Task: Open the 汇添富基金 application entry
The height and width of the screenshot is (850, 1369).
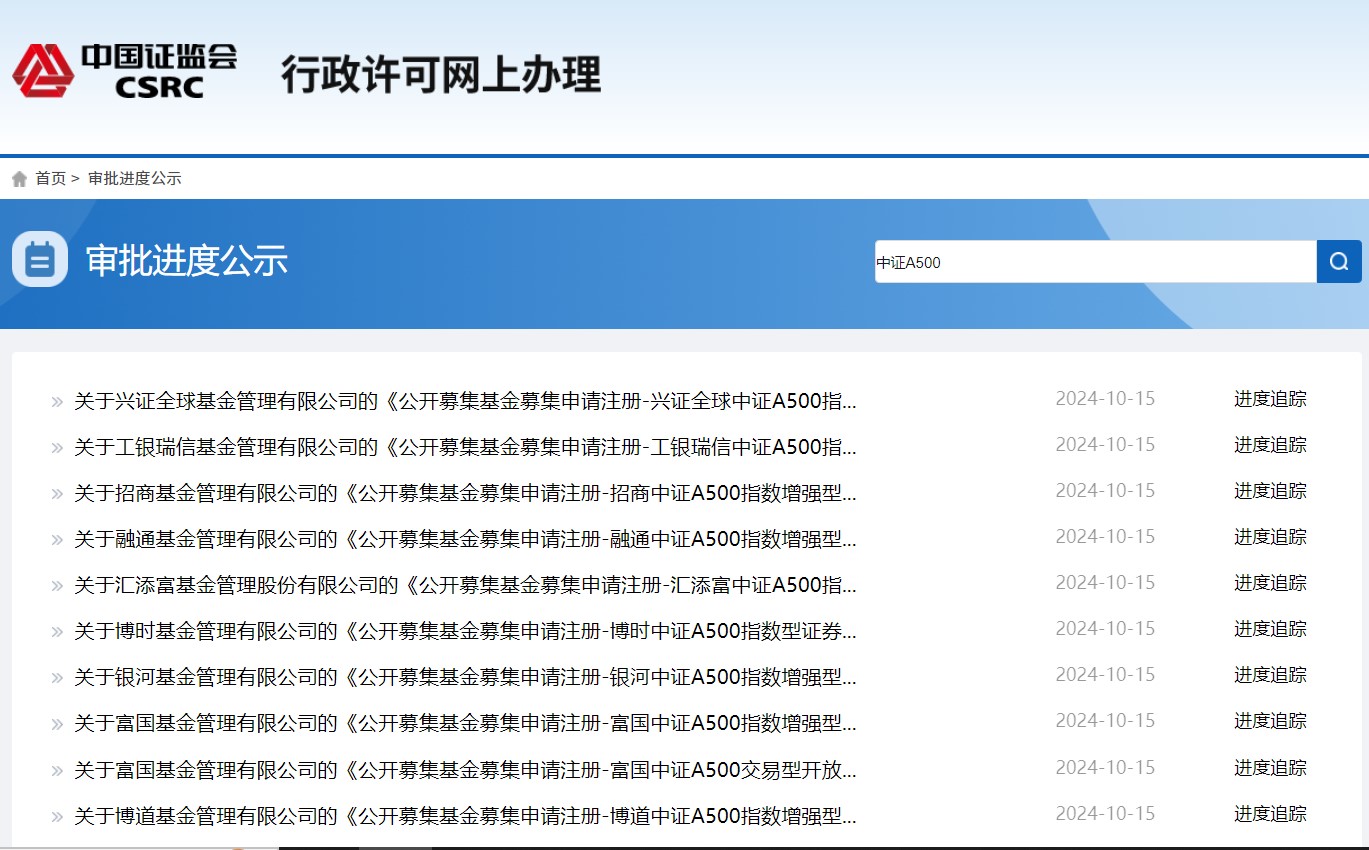Action: (465, 585)
